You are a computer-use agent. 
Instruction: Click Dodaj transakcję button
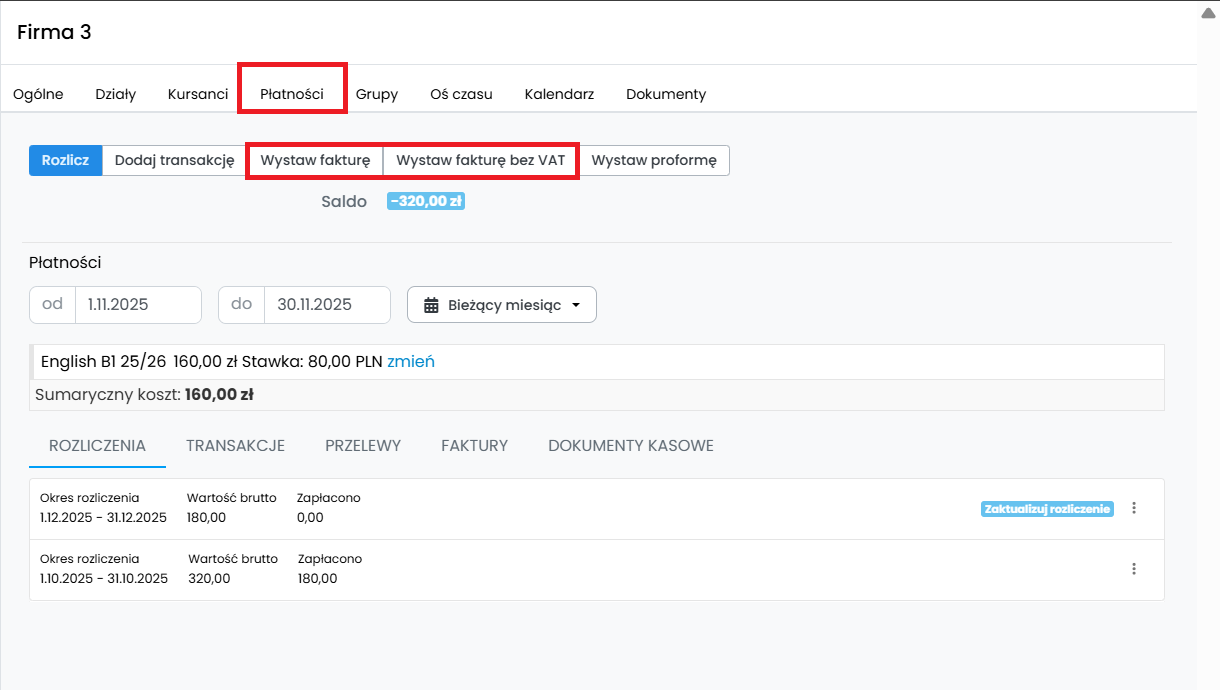click(x=174, y=160)
